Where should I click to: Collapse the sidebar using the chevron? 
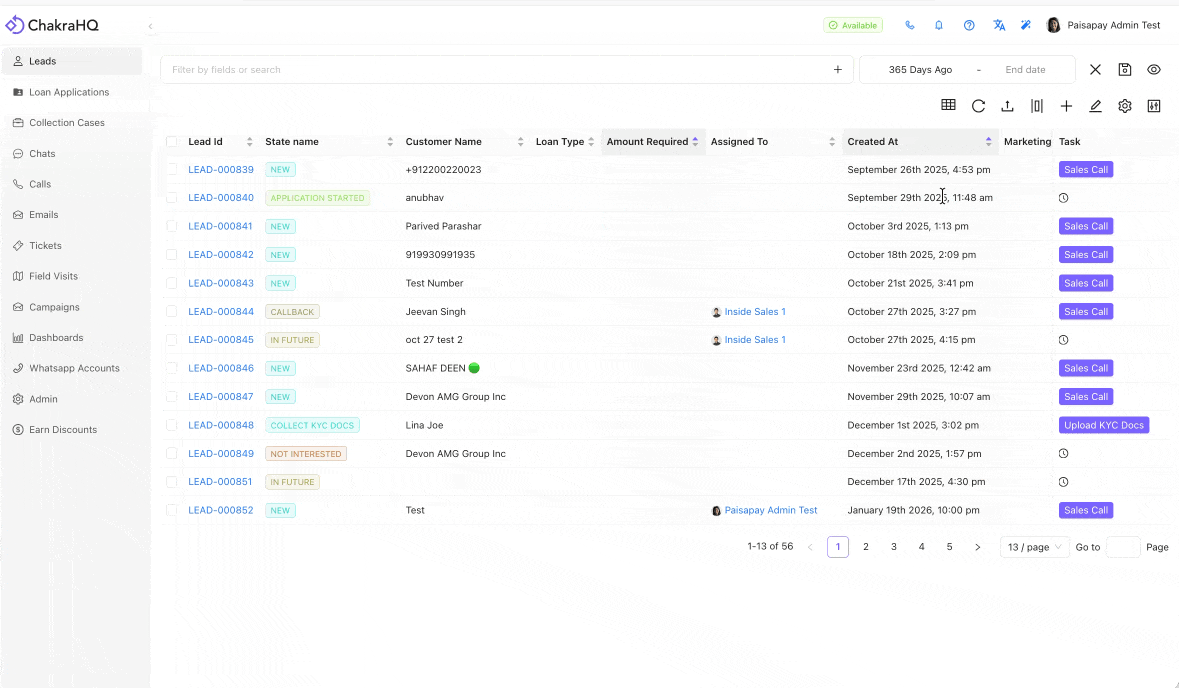click(150, 26)
